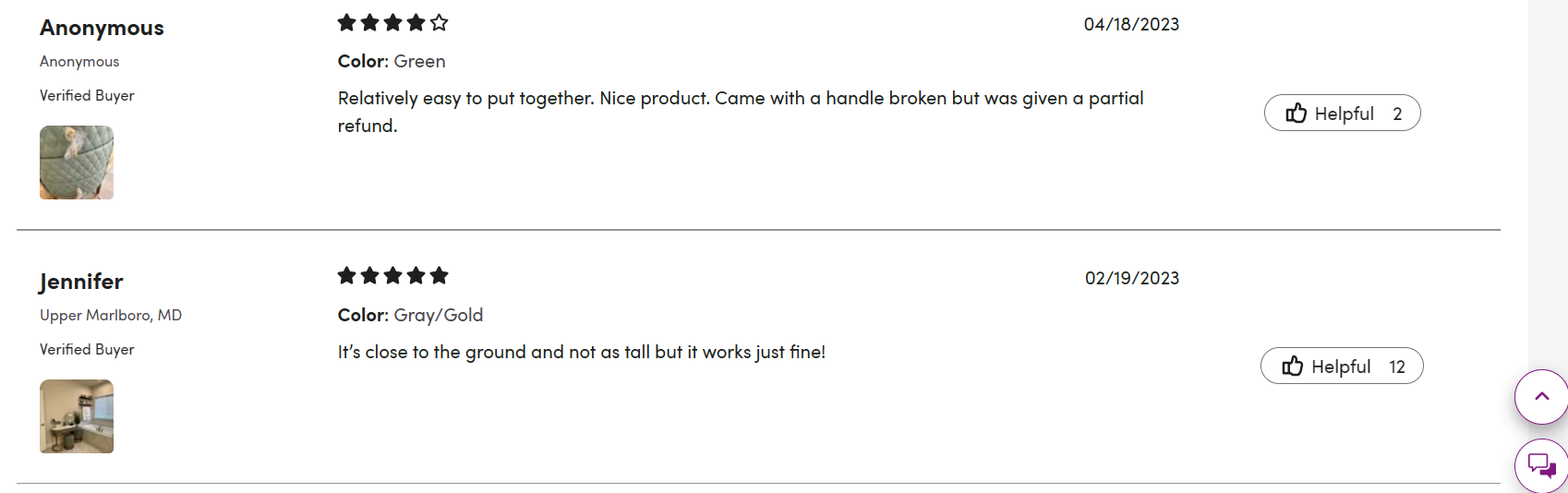Click thumbs-up icon on Jennifer's review
1568x493 pixels.
tap(1293, 367)
